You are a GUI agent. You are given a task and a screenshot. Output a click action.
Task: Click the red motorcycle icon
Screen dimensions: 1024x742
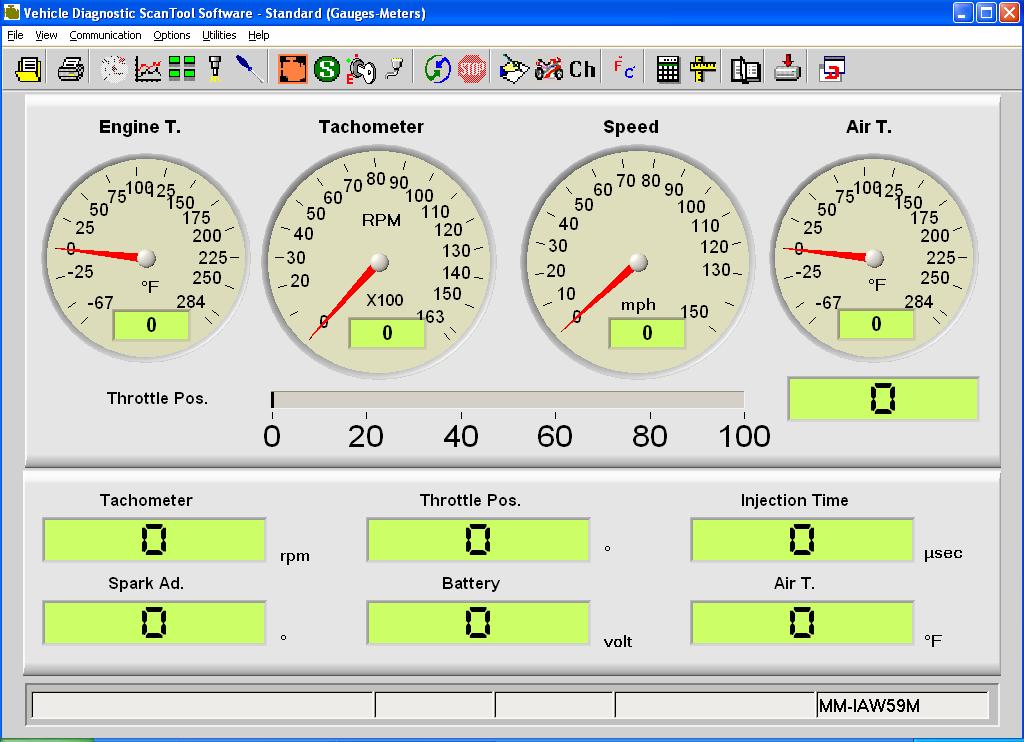tap(548, 69)
